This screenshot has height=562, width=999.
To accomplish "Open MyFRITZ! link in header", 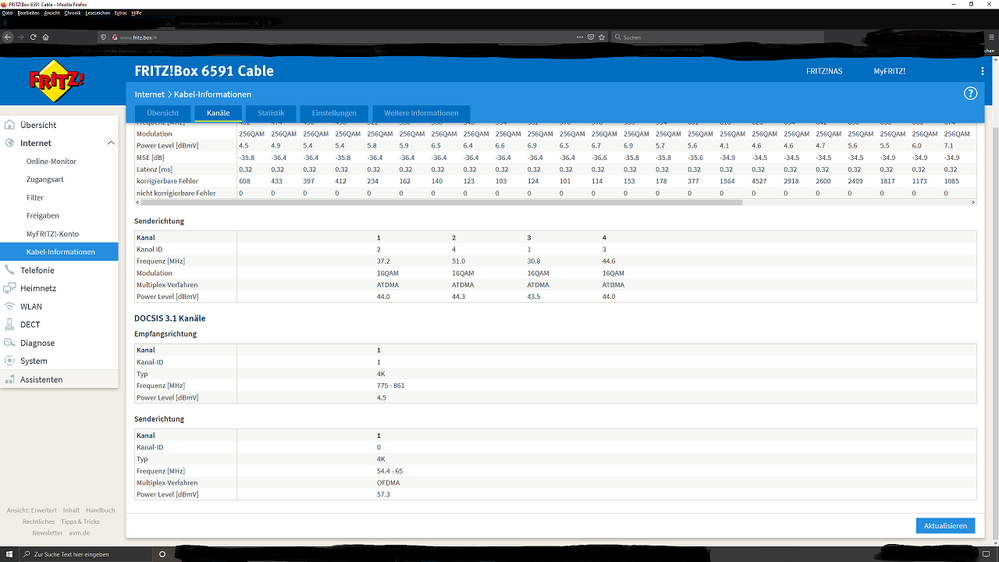I will point(889,71).
